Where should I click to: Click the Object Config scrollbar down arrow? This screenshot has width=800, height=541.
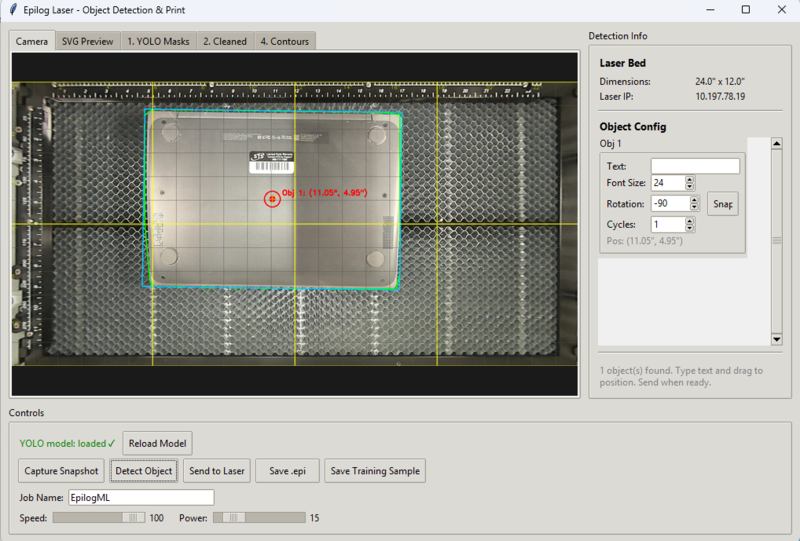click(x=777, y=339)
